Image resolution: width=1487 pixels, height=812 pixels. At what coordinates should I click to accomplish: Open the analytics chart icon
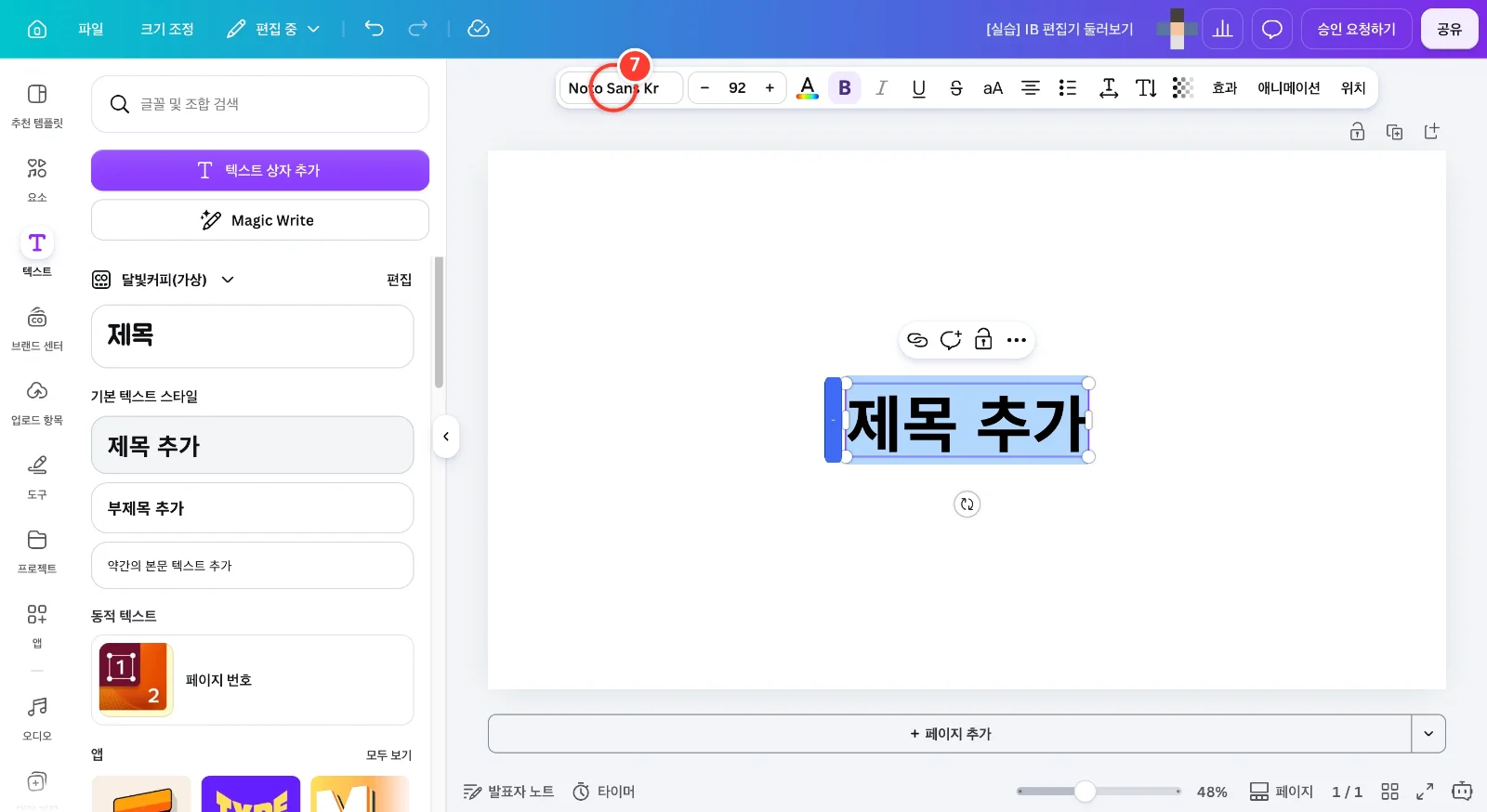pos(1223,29)
